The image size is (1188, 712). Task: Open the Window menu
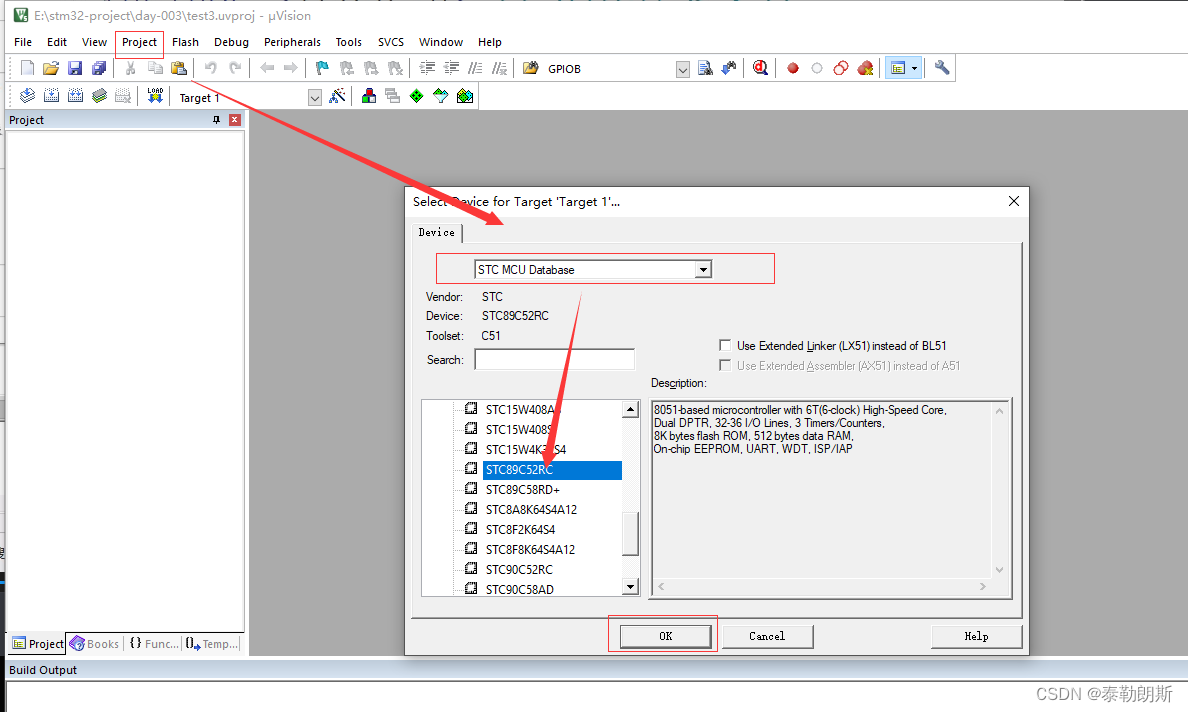[x=441, y=42]
